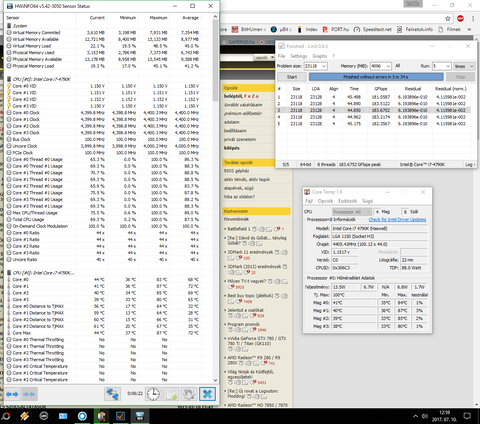The image size is (480, 424).
Task: Open the photo viewer taskbar icon
Action: coord(63,416)
